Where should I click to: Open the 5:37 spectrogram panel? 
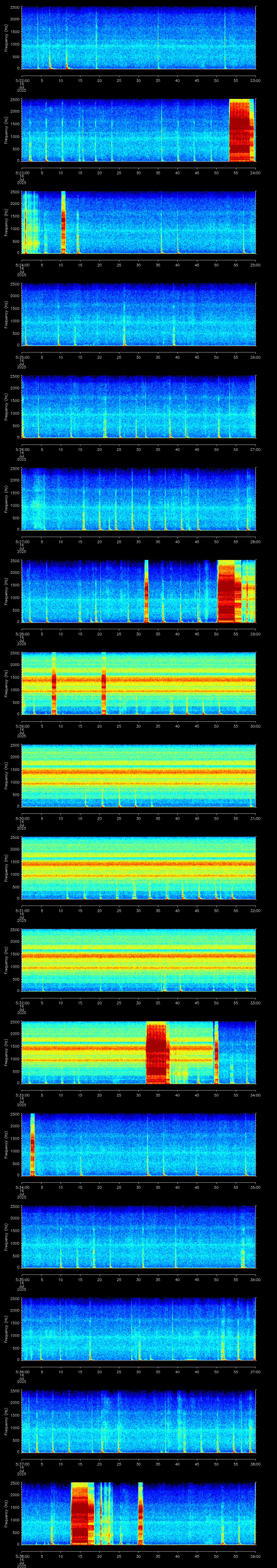138,1421
